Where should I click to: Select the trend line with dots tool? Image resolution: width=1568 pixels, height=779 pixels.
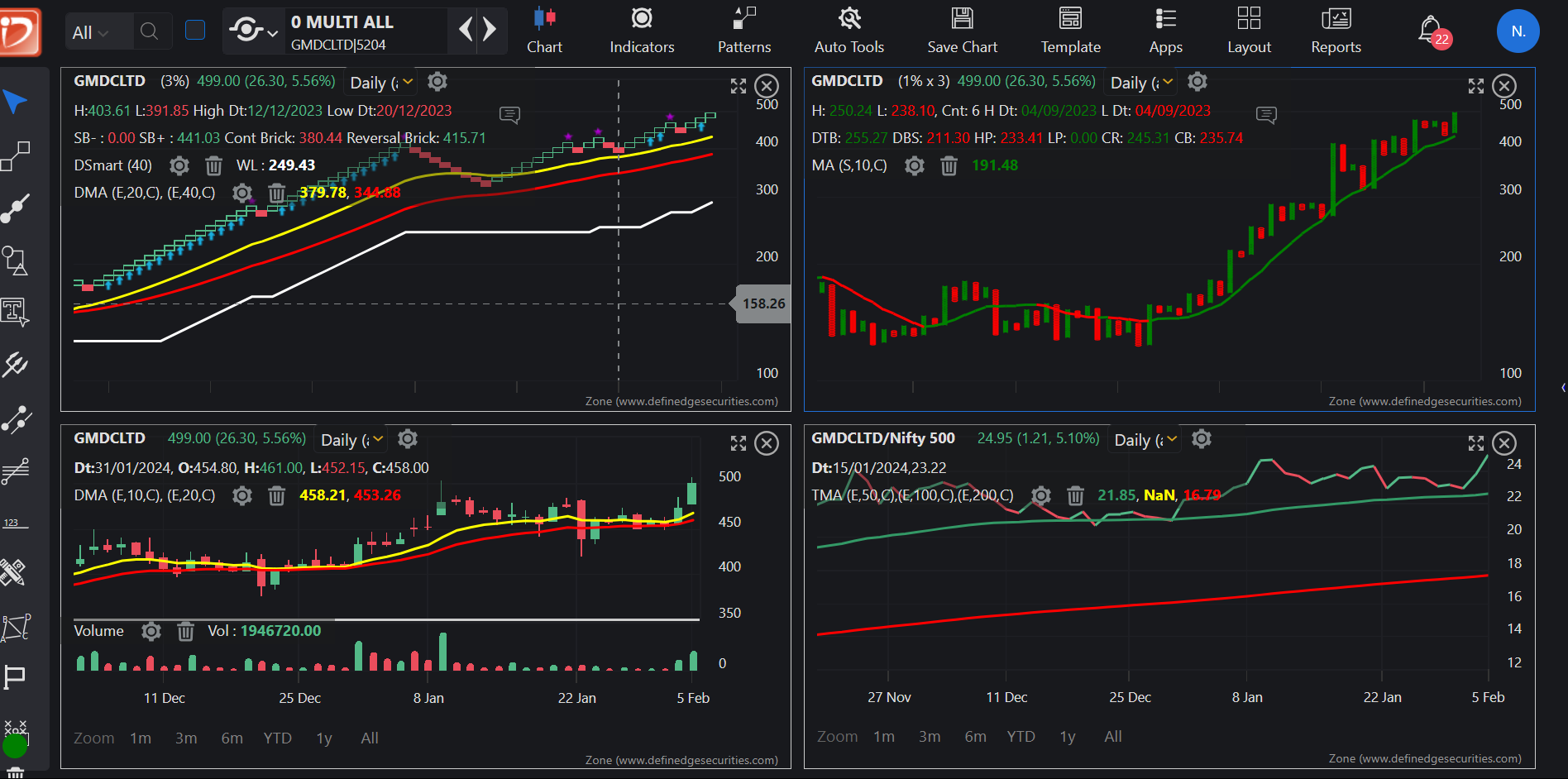coord(16,208)
